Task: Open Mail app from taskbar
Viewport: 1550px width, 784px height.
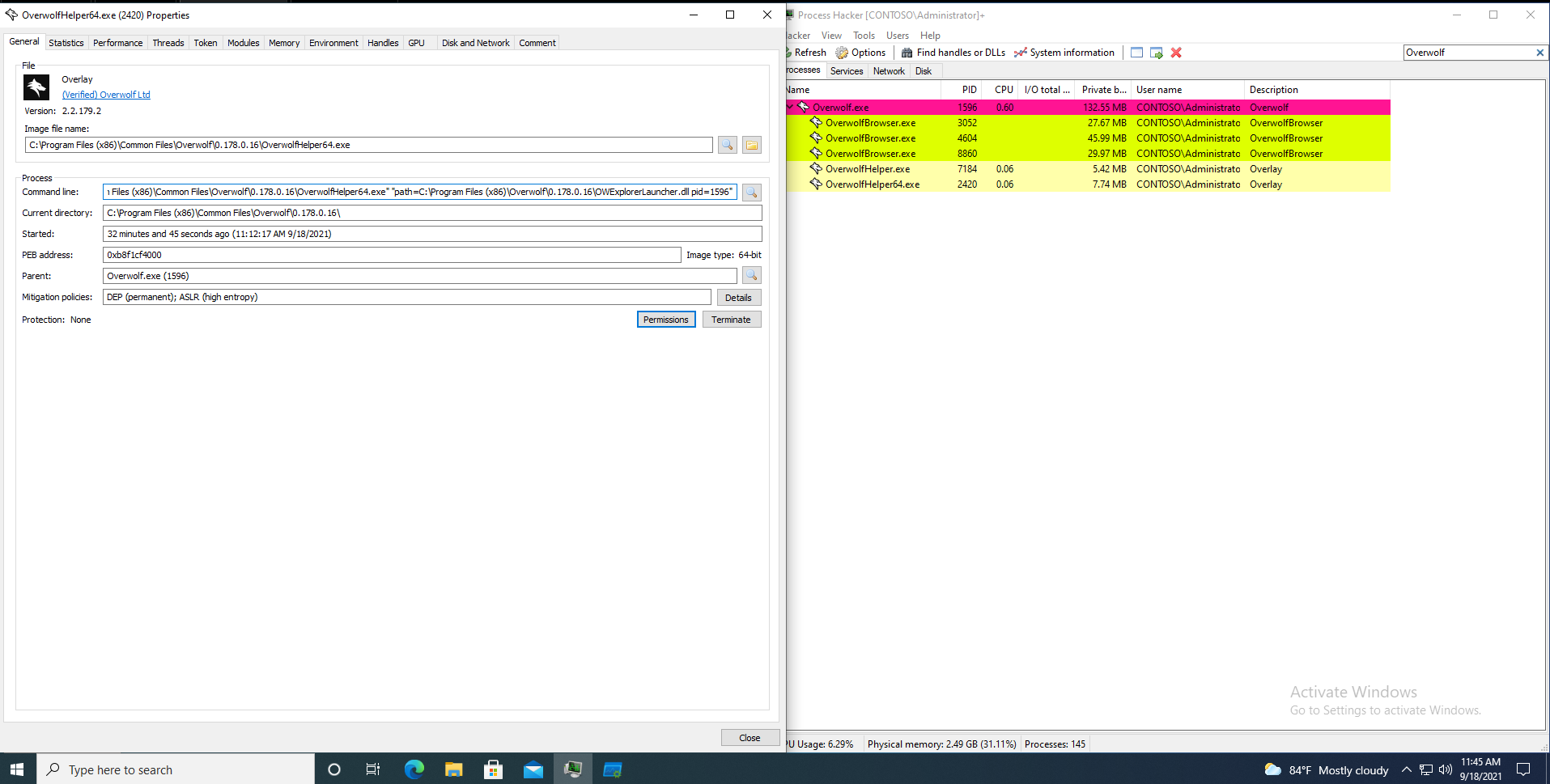Action: tap(533, 769)
